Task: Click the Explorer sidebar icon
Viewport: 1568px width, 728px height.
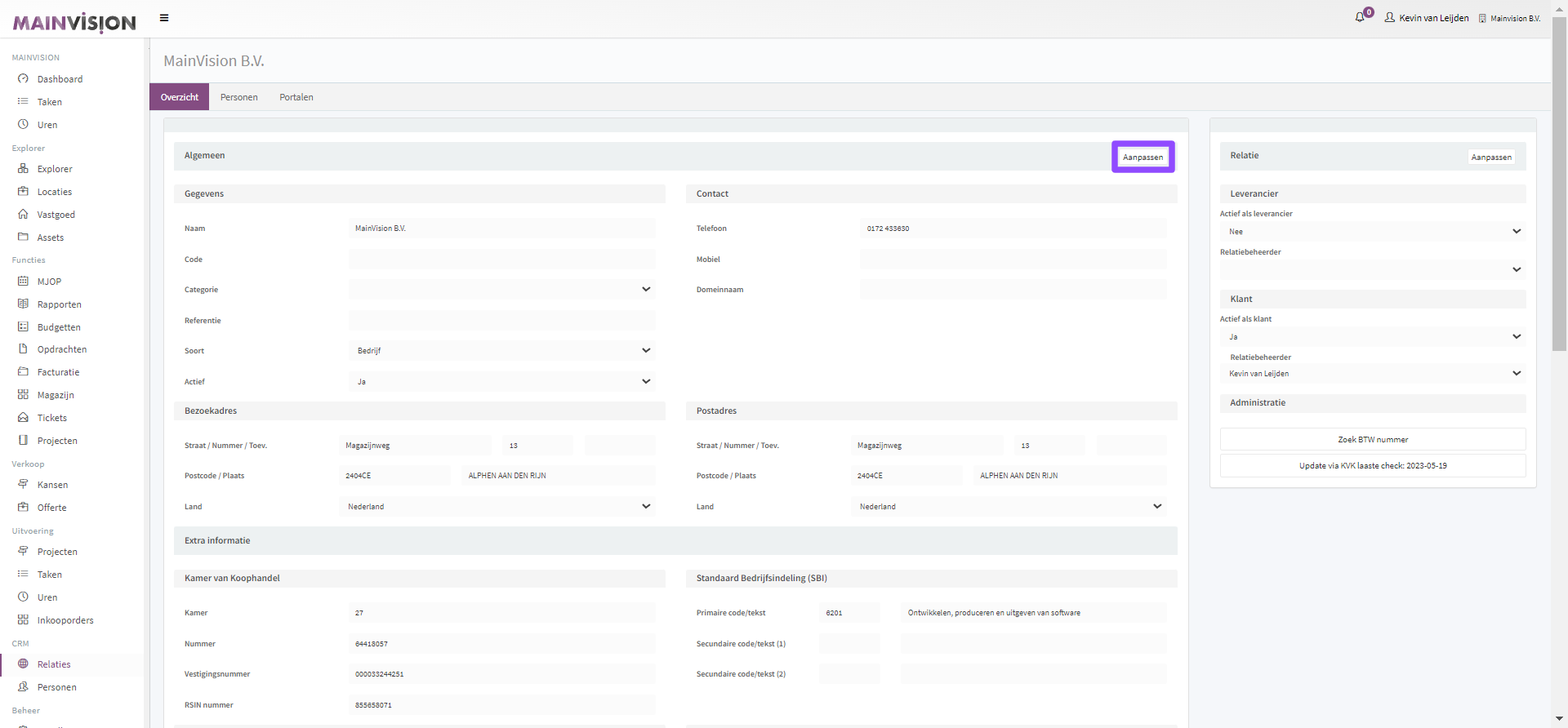Action: (23, 169)
